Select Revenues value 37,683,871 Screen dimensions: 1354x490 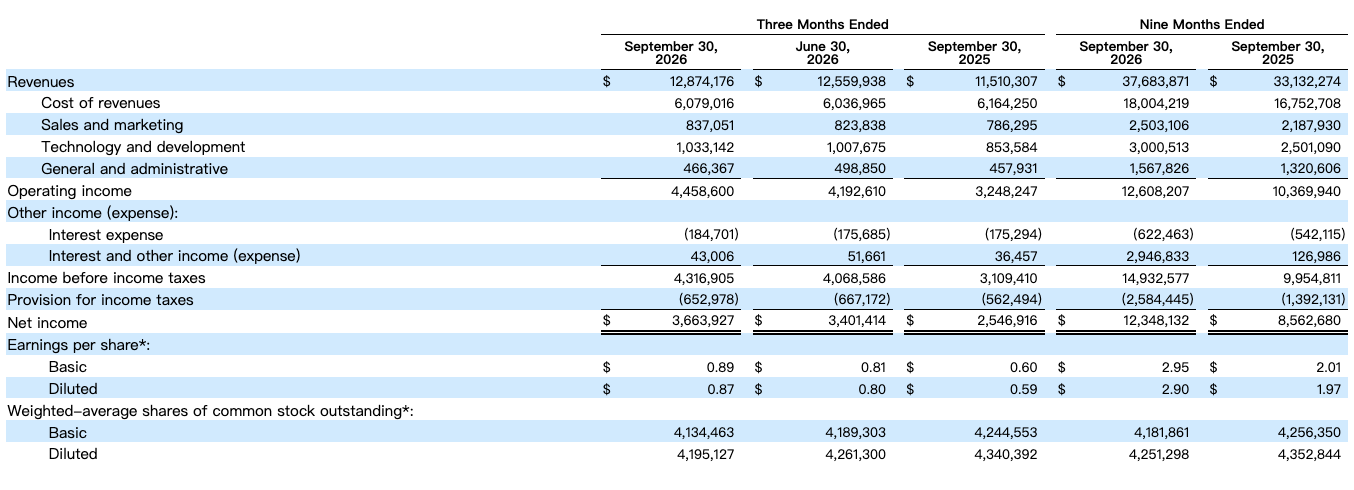click(x=1157, y=82)
